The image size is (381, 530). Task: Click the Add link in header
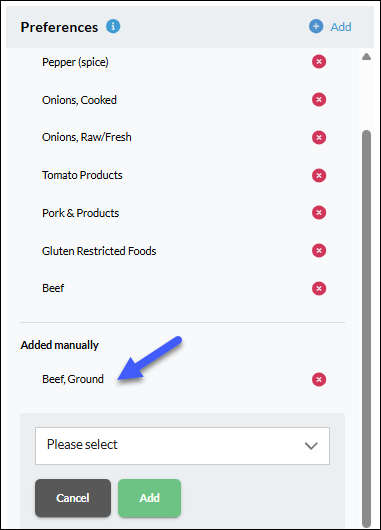341,27
